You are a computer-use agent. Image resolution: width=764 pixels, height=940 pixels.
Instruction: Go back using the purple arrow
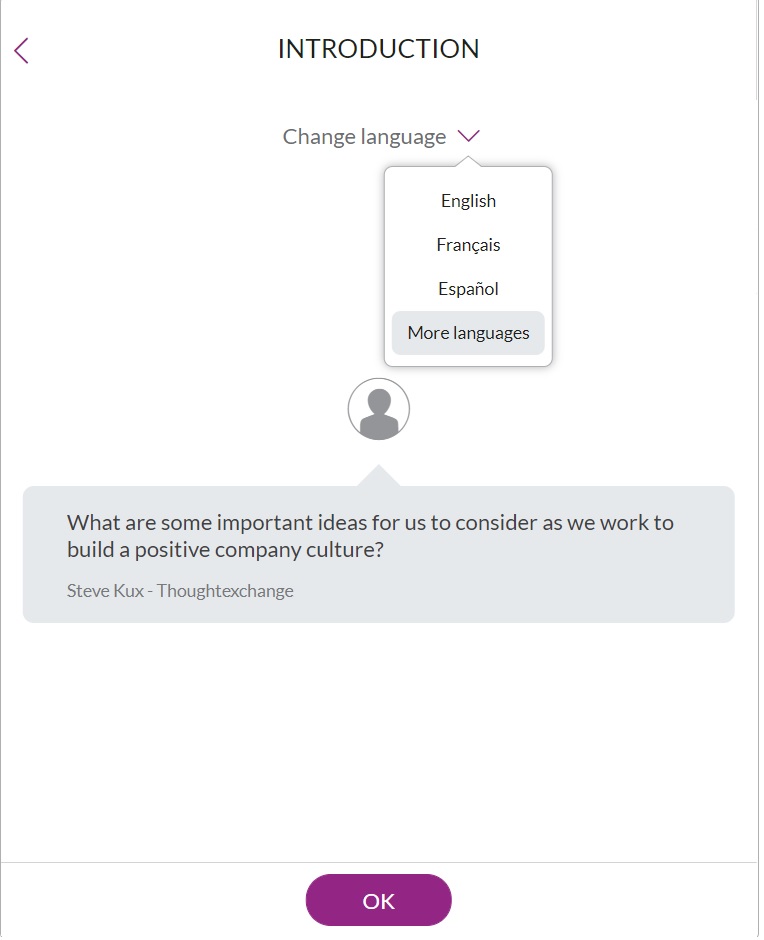(x=21, y=50)
